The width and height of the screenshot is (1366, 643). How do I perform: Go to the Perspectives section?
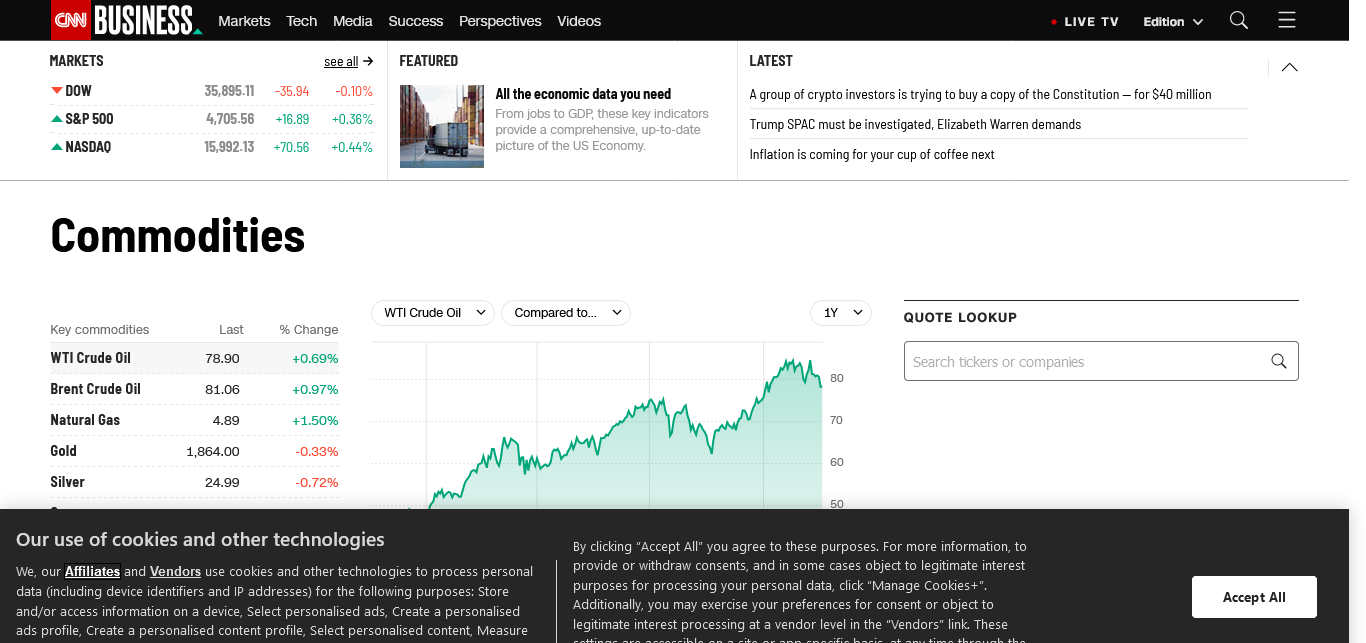(500, 21)
